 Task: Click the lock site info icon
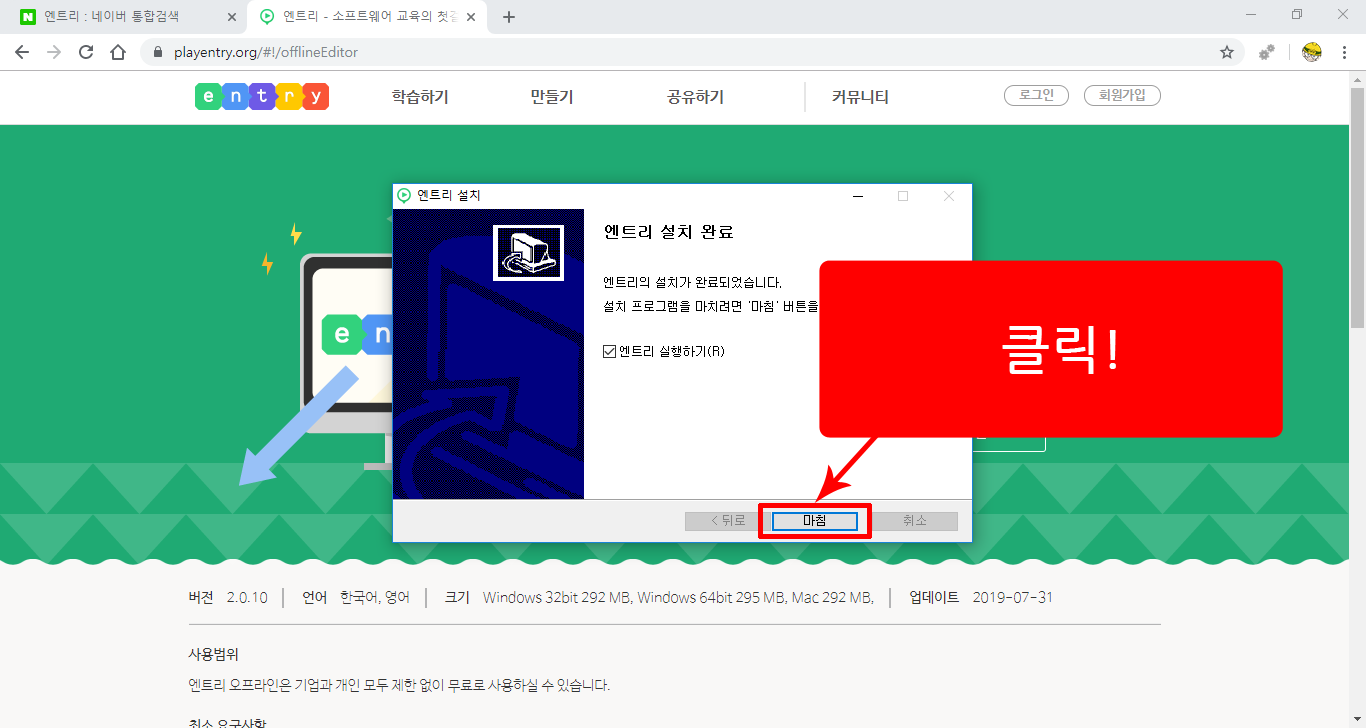click(158, 52)
